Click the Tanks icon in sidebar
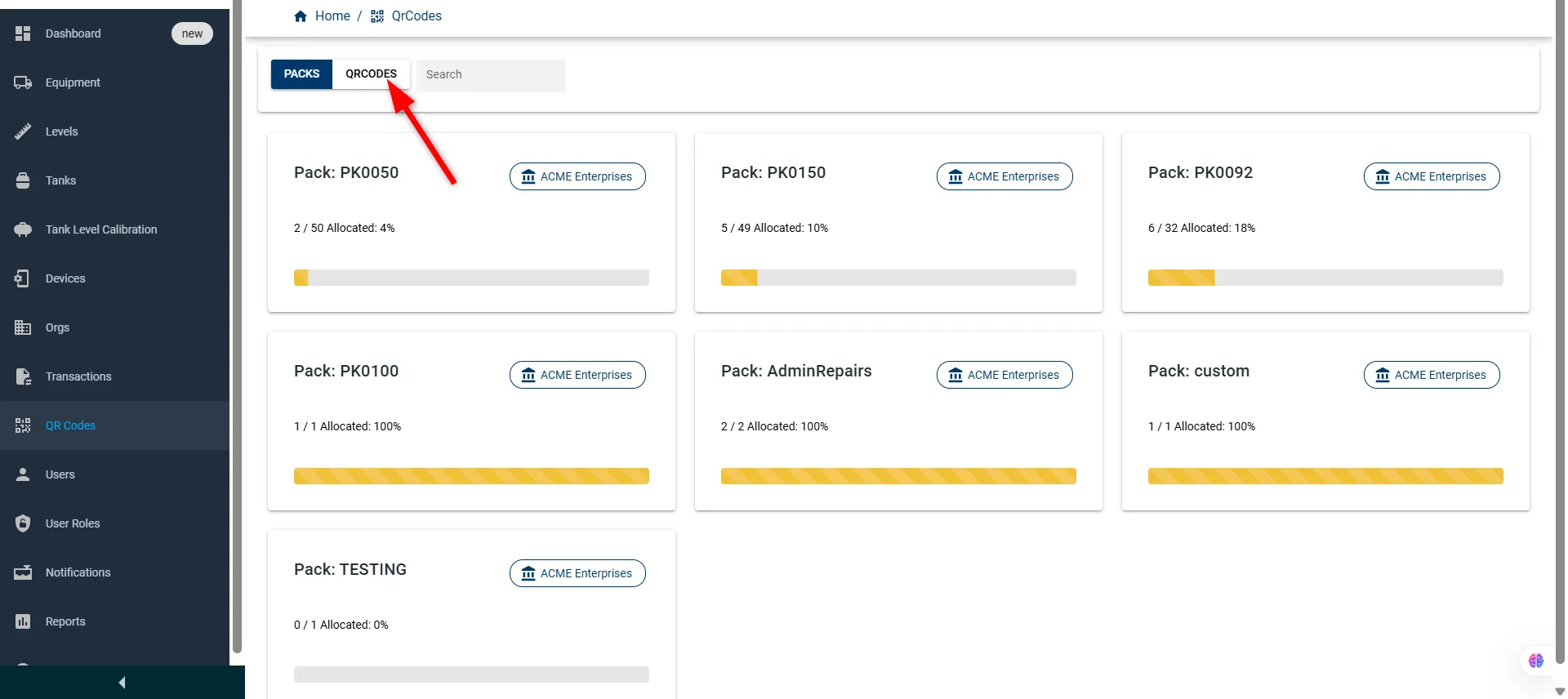The width and height of the screenshot is (1568, 699). coord(23,180)
